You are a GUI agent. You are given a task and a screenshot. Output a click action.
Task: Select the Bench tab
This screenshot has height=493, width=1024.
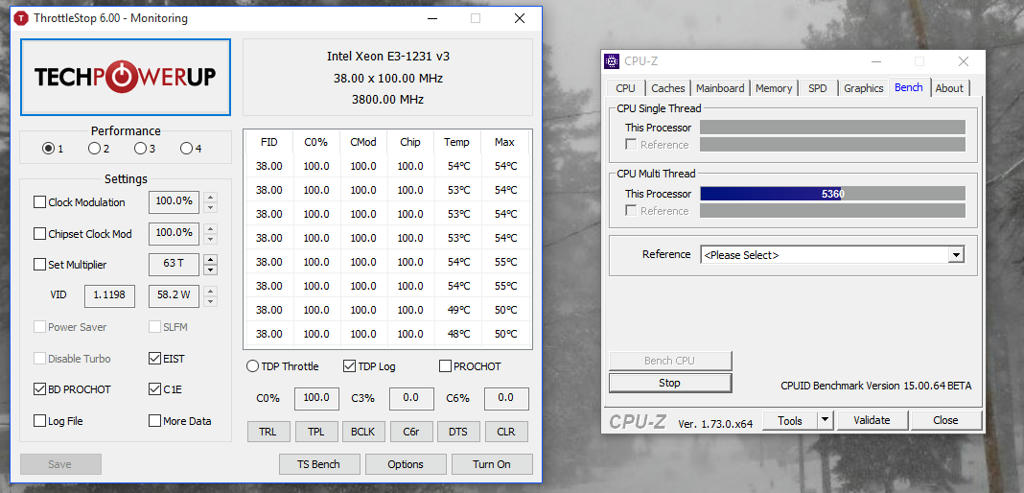coord(909,87)
